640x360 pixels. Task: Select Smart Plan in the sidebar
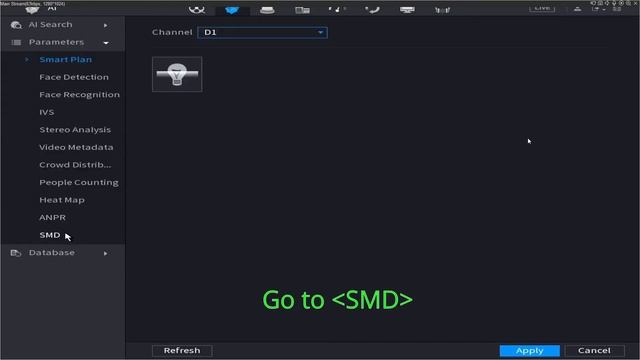pos(65,60)
